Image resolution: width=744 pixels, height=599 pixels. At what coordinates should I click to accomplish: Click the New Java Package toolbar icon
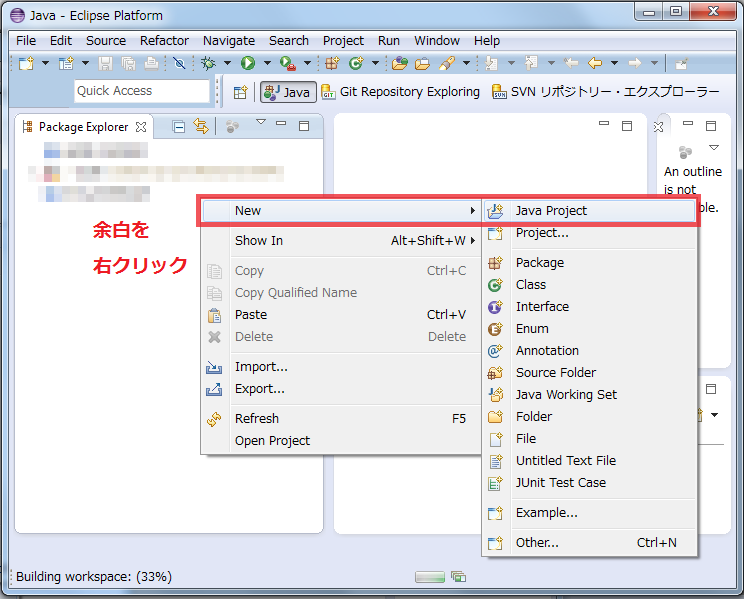(332, 63)
